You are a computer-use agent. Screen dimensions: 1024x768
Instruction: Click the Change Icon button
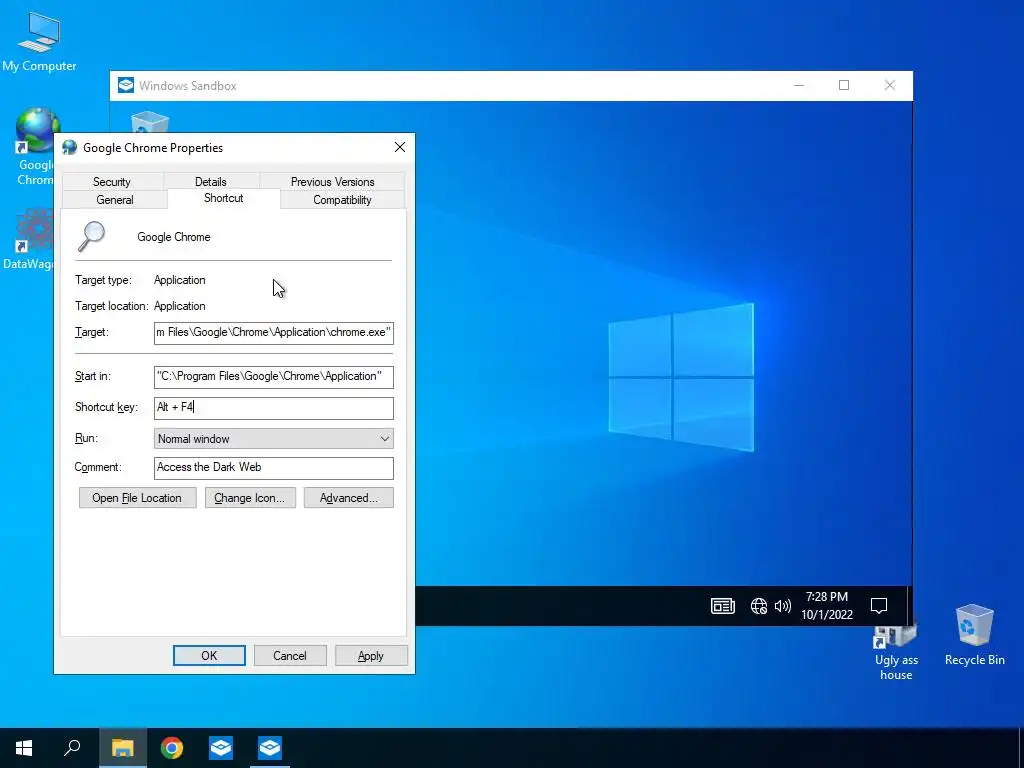coord(249,498)
